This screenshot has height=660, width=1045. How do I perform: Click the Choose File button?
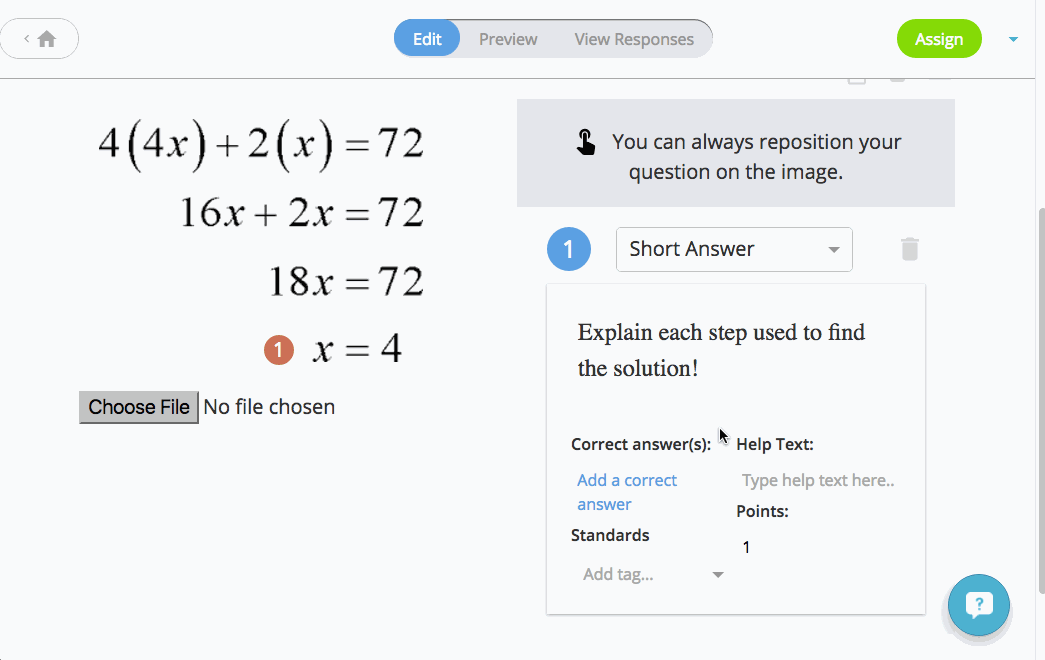(x=139, y=407)
